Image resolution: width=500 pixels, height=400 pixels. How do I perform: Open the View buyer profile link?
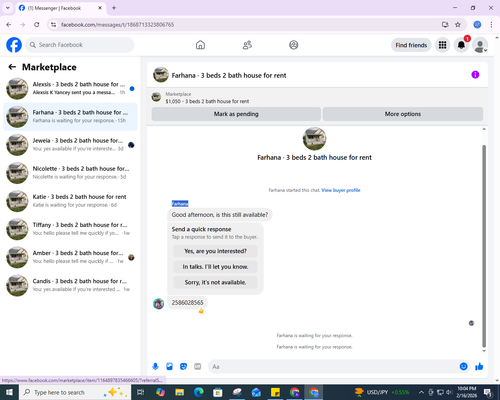tap(341, 190)
